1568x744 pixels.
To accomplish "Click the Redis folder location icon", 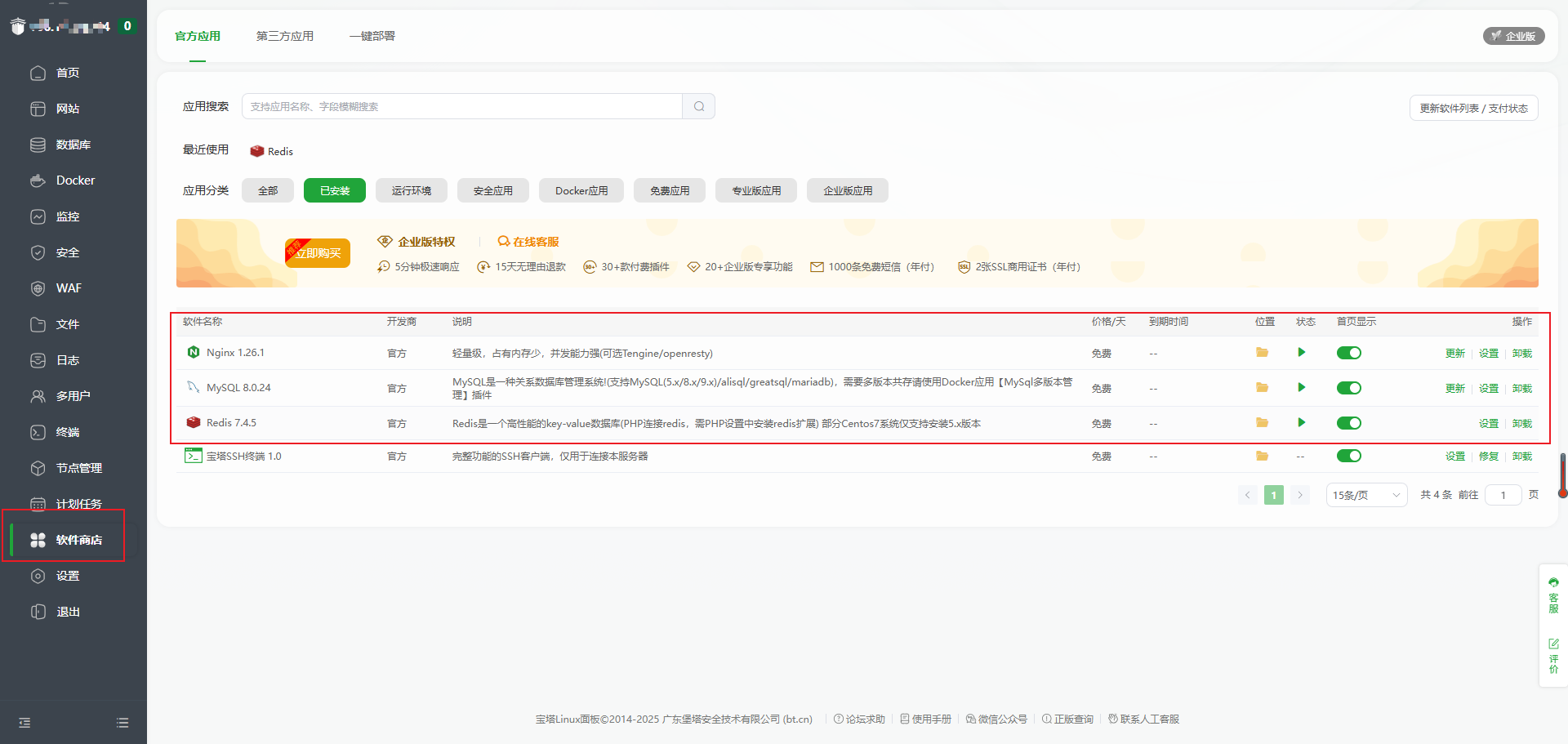I will click(x=1262, y=423).
